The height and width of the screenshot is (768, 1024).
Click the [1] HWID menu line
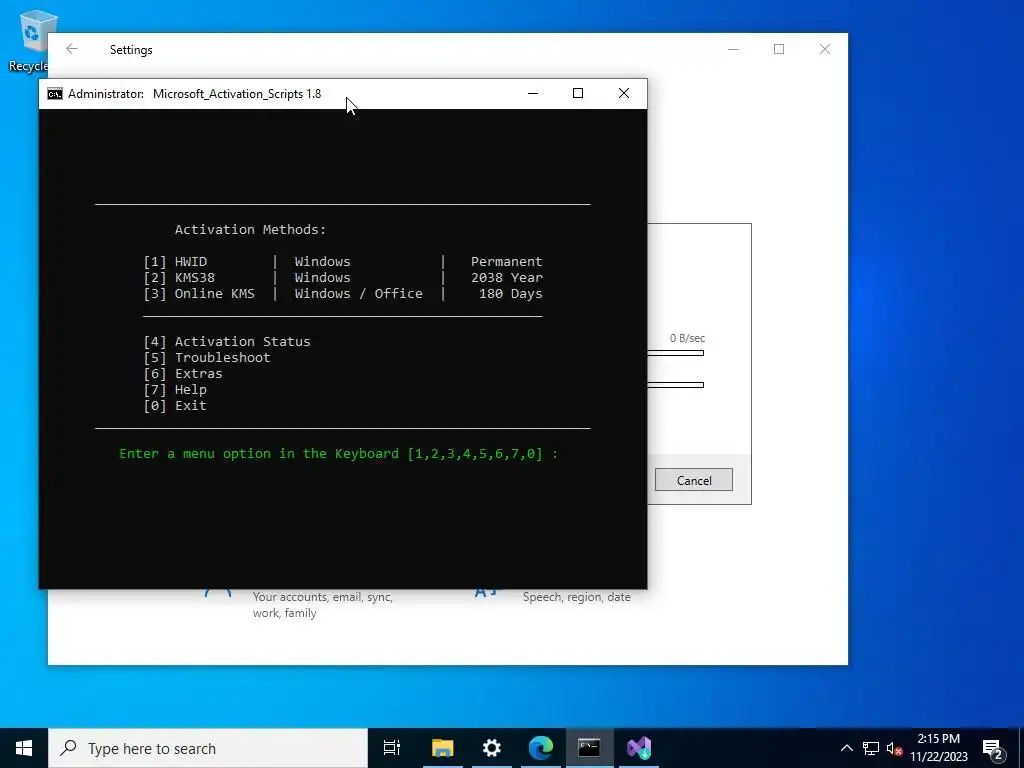click(x=343, y=261)
